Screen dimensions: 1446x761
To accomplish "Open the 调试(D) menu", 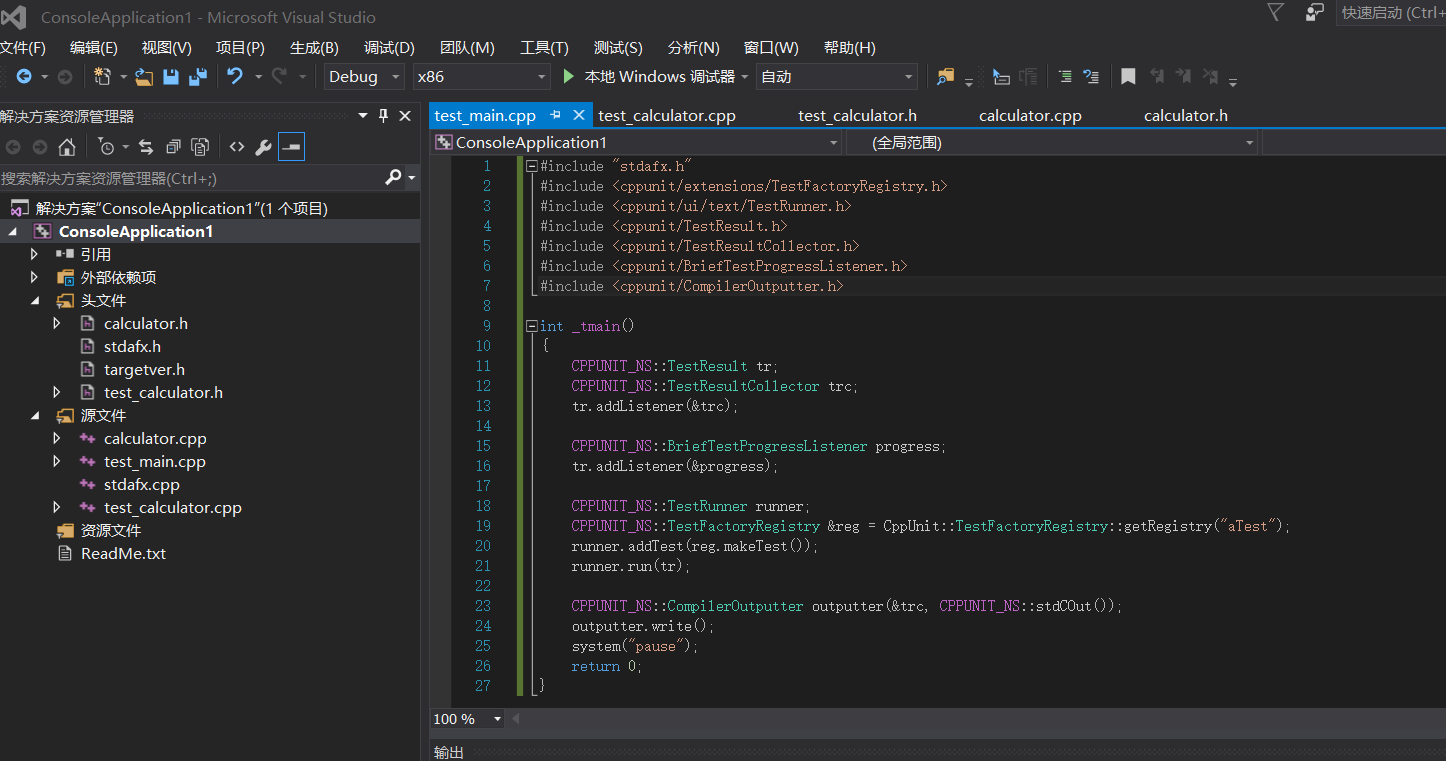I will click(389, 47).
